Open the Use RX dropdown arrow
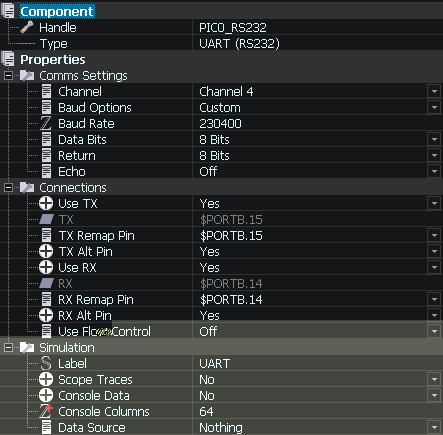The image size is (443, 435). pyautogui.click(x=434, y=267)
